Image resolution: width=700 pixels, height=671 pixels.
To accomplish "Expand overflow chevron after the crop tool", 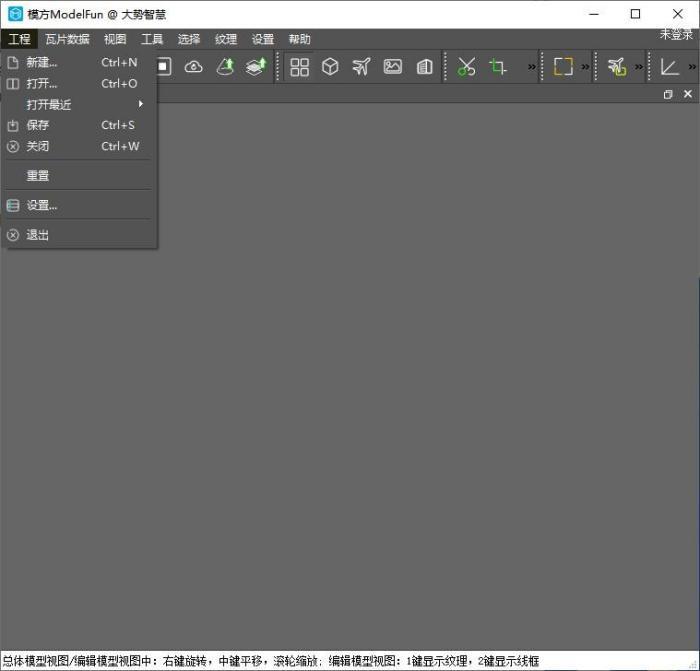I will point(532,67).
